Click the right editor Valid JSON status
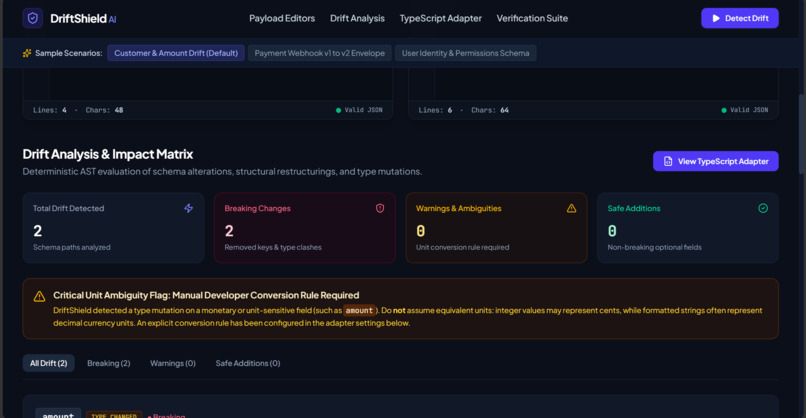This screenshot has width=806, height=418. coord(744,110)
